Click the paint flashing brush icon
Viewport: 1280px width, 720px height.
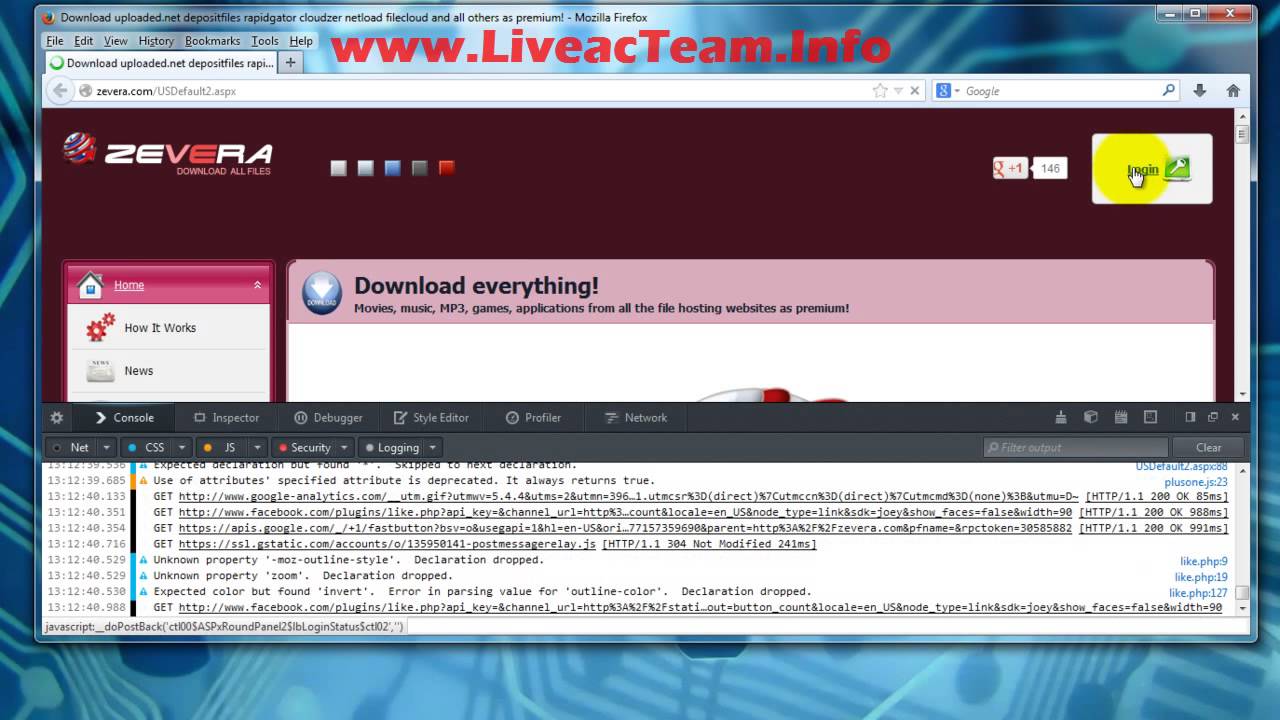[1061, 417]
